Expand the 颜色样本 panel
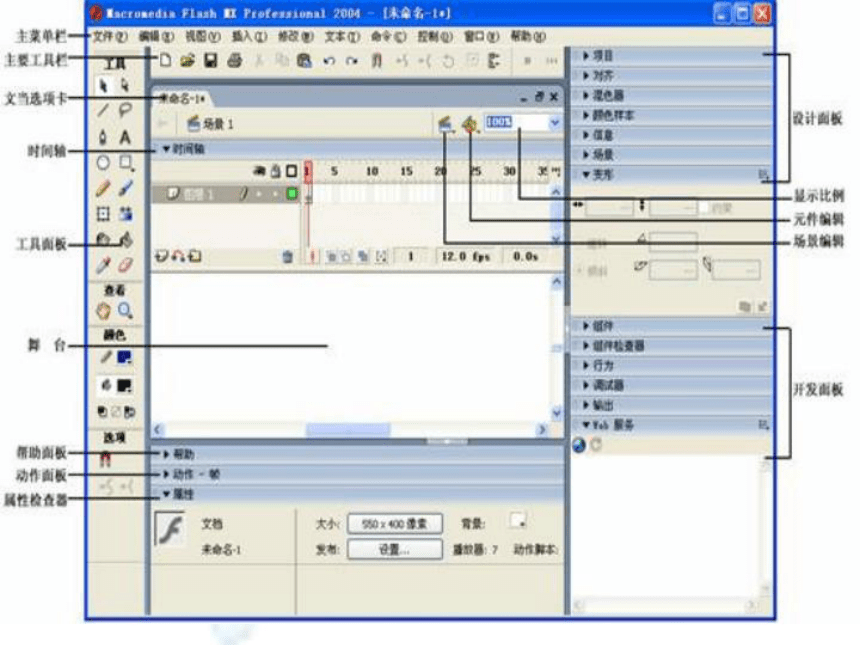 pos(672,115)
